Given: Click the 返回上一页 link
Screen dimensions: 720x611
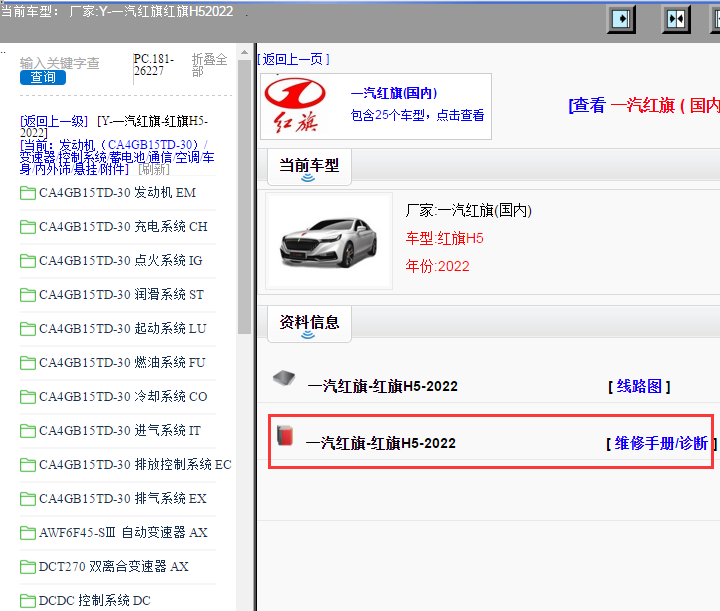Looking at the screenshot, I should [x=293, y=59].
